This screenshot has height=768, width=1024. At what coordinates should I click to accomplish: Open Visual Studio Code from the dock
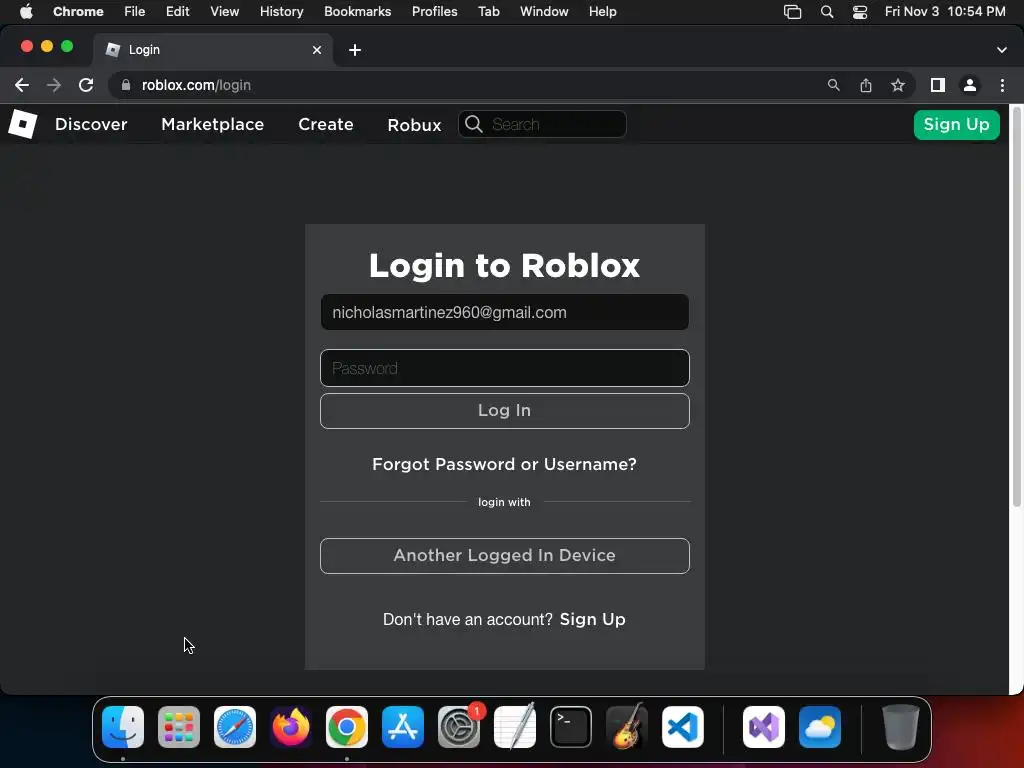coord(682,727)
